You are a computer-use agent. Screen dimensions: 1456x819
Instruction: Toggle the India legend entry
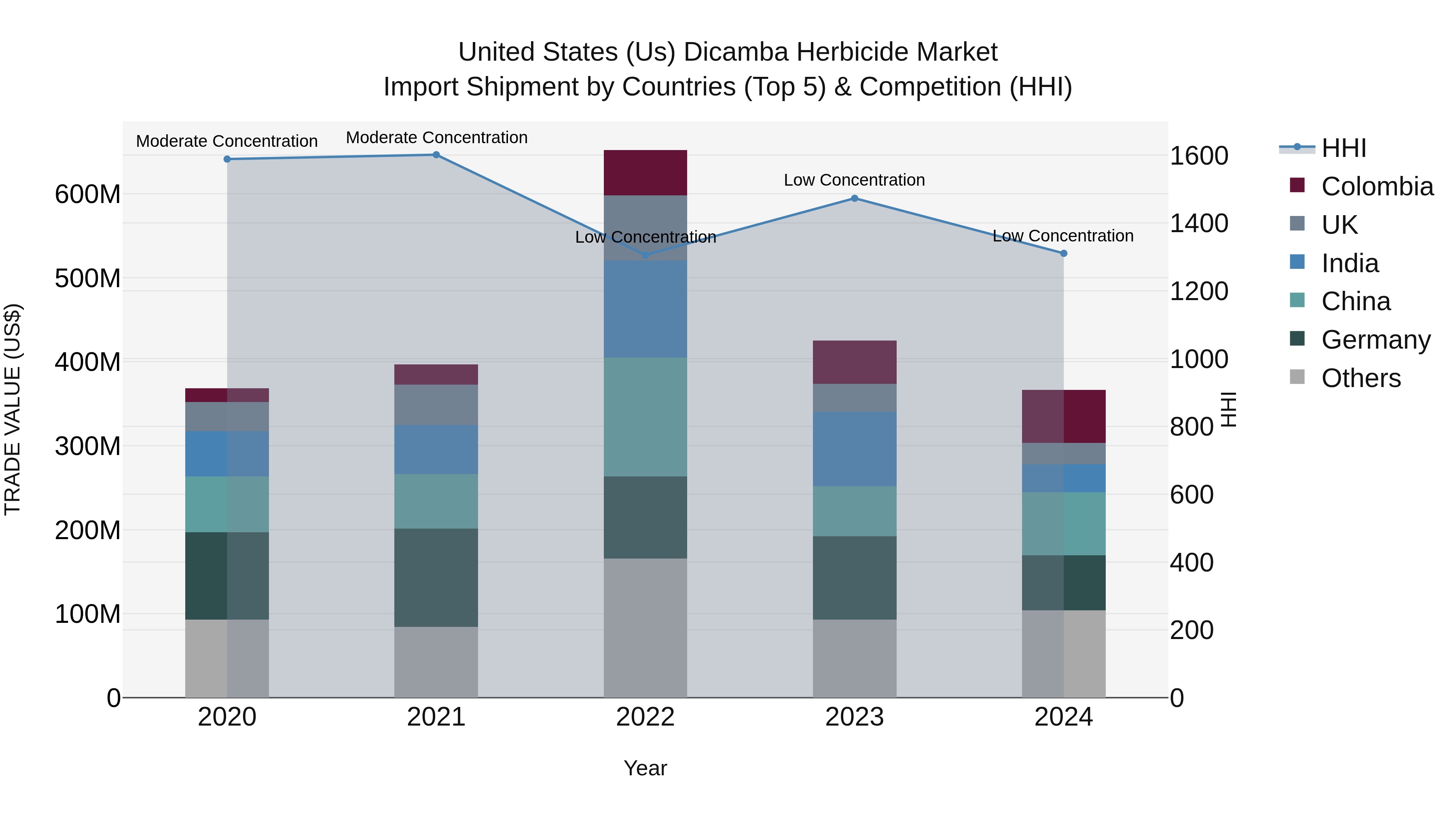pos(1334,263)
